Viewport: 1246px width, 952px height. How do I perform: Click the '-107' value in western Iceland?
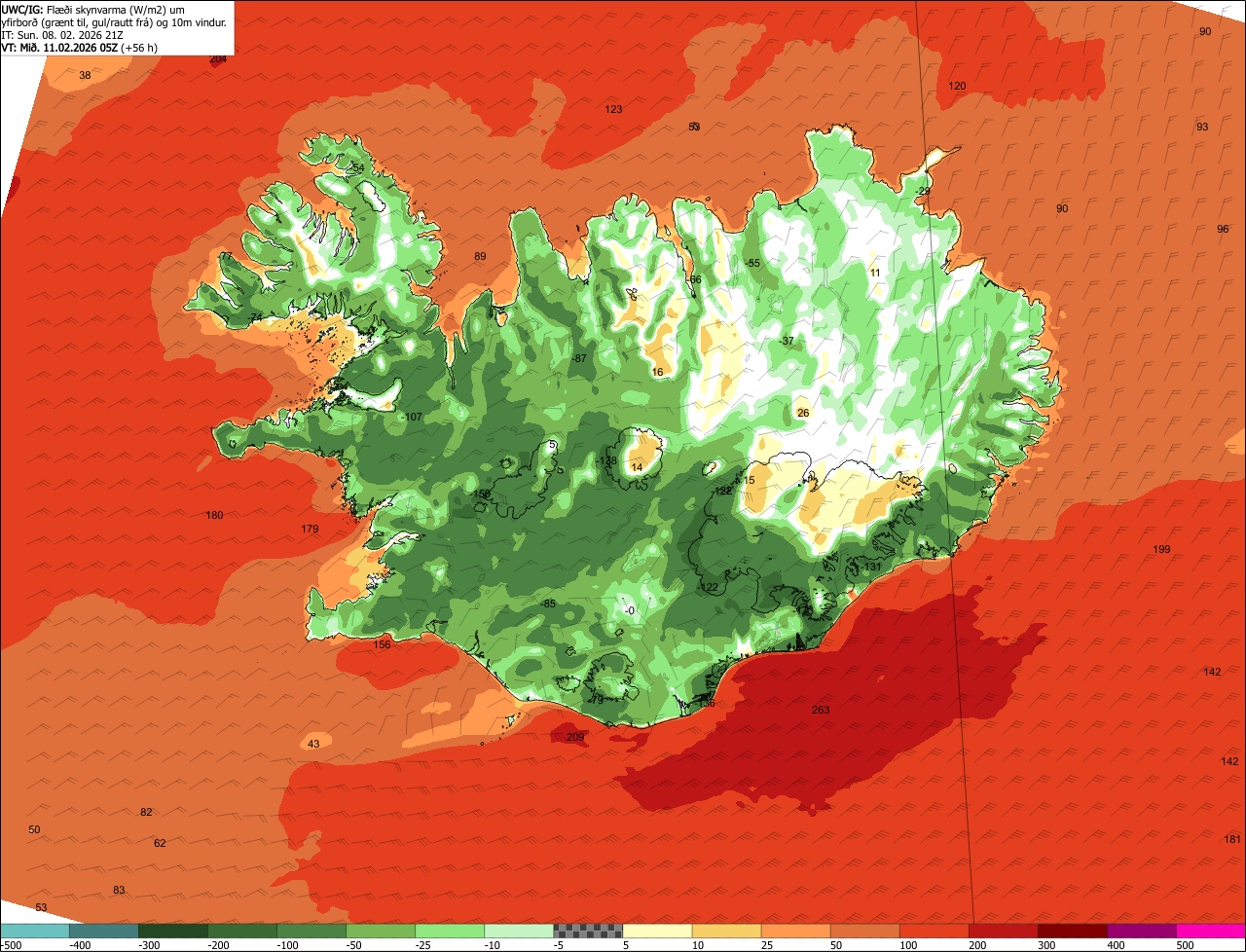tap(412, 417)
